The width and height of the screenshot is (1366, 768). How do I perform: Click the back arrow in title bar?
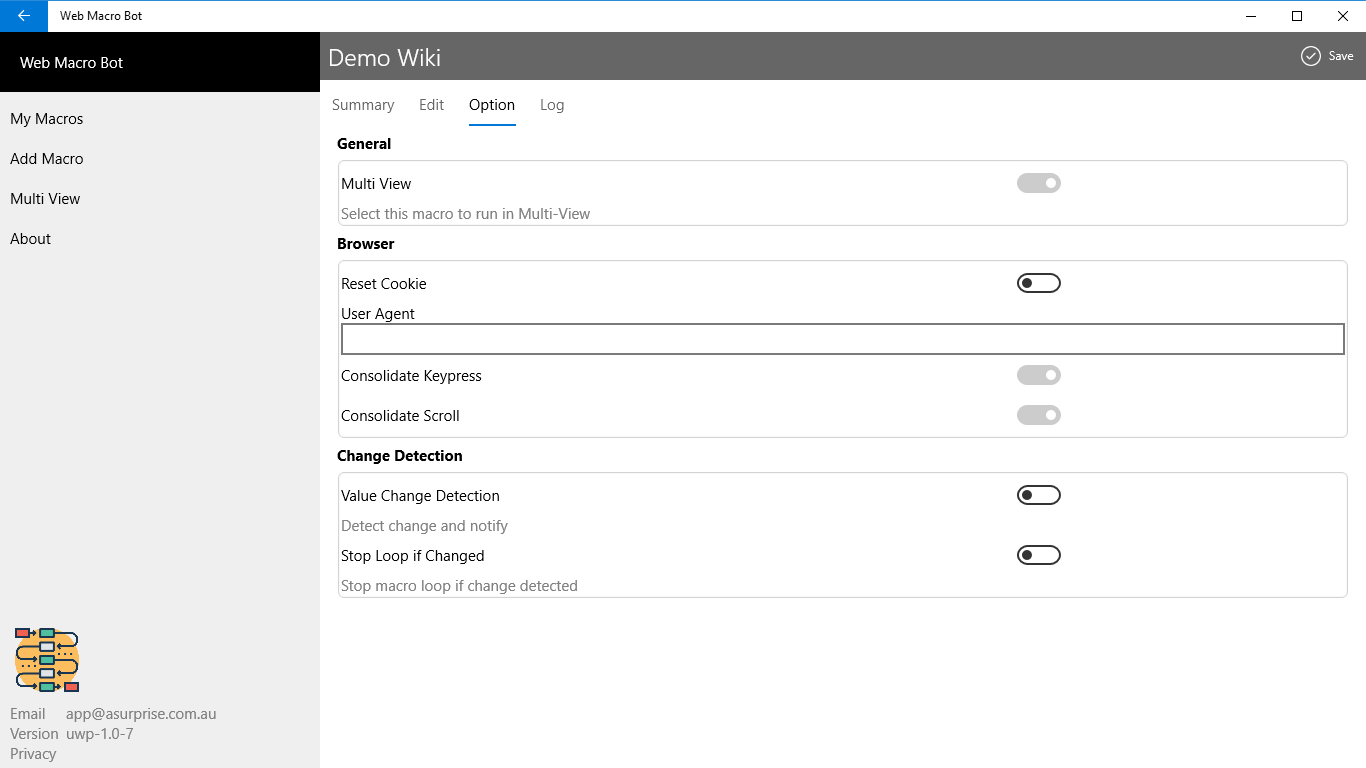tap(24, 16)
